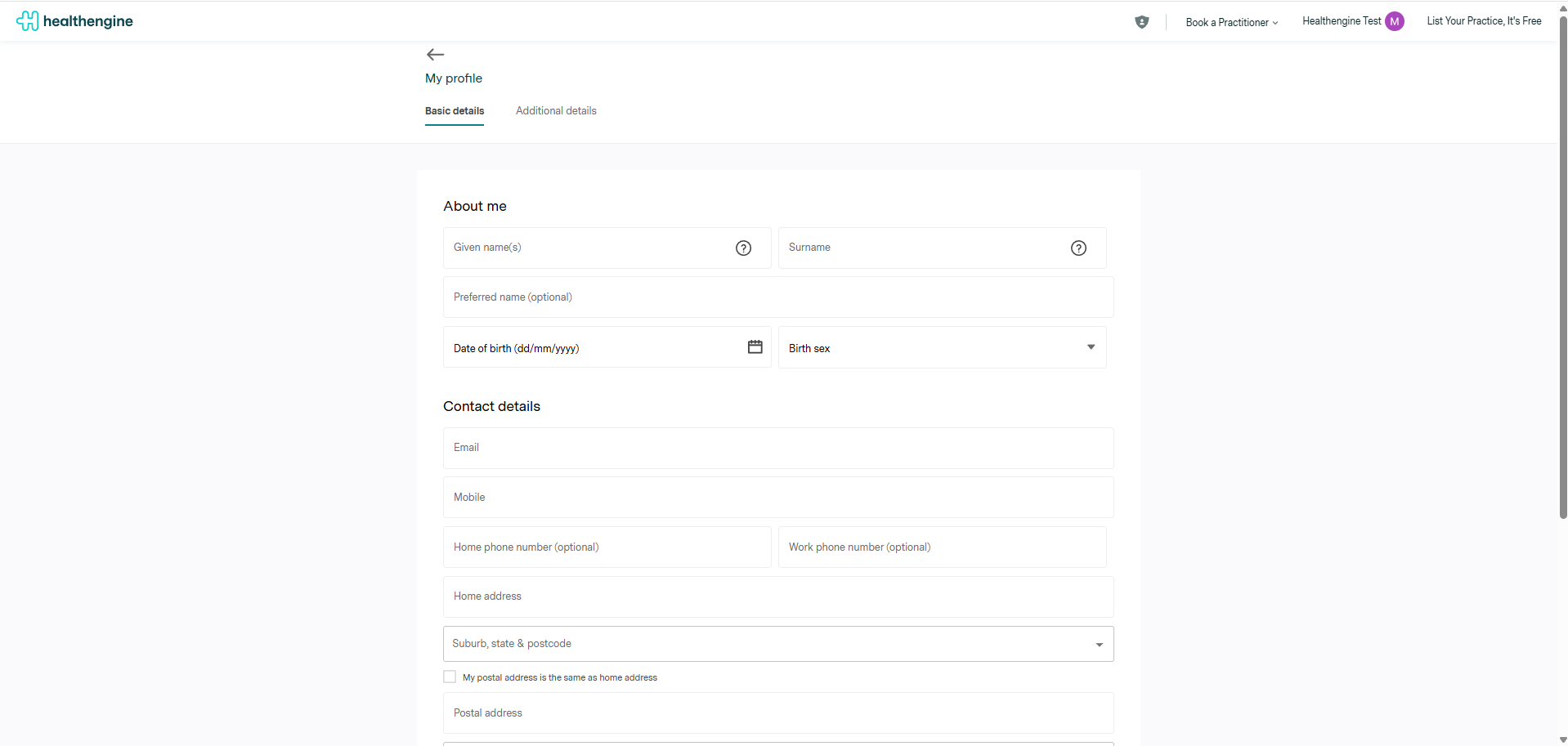Screen dimensions: 1568x746
Task: Open the date of birth calendar picker
Action: [x=755, y=347]
